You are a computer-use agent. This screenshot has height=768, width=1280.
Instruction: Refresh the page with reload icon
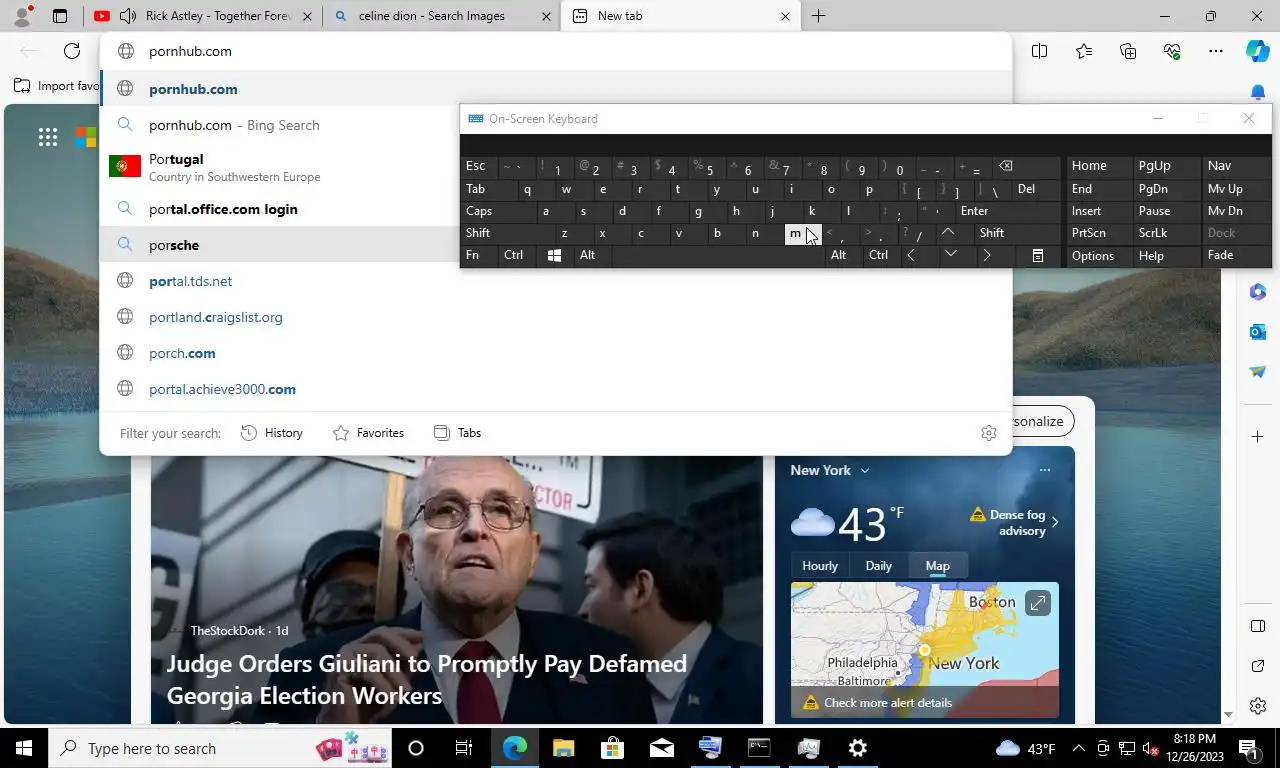click(x=72, y=51)
